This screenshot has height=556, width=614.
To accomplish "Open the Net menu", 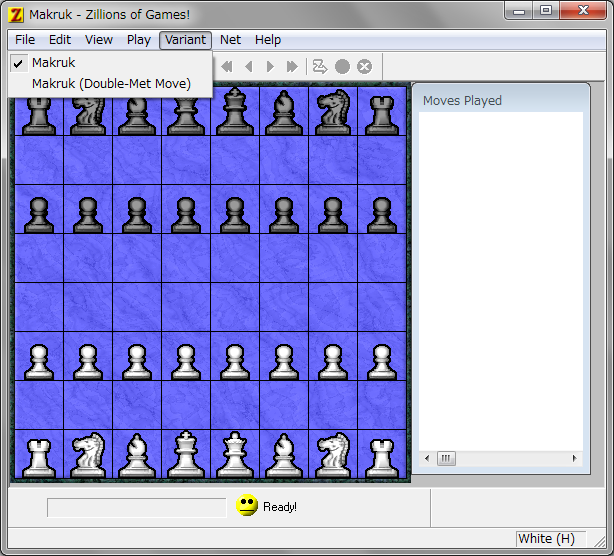I will (230, 40).
